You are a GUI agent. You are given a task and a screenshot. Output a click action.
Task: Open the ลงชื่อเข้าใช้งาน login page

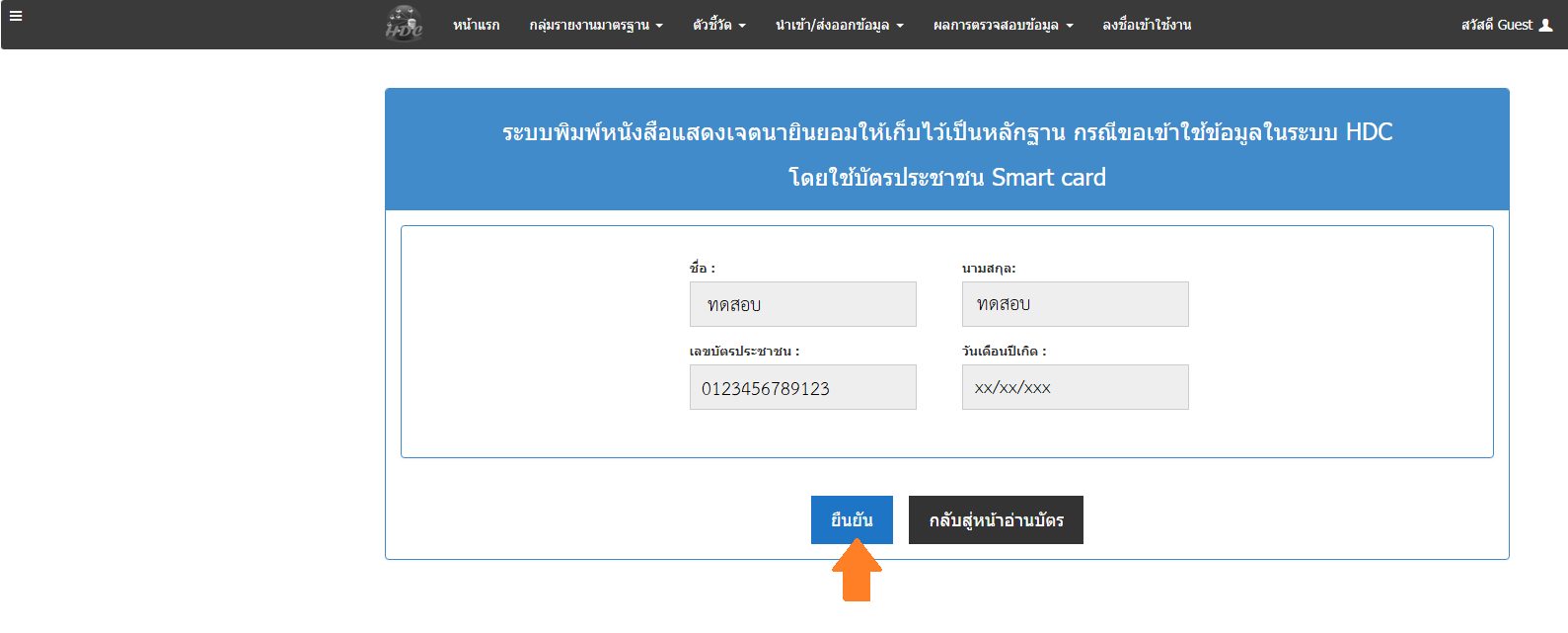pos(1147,25)
